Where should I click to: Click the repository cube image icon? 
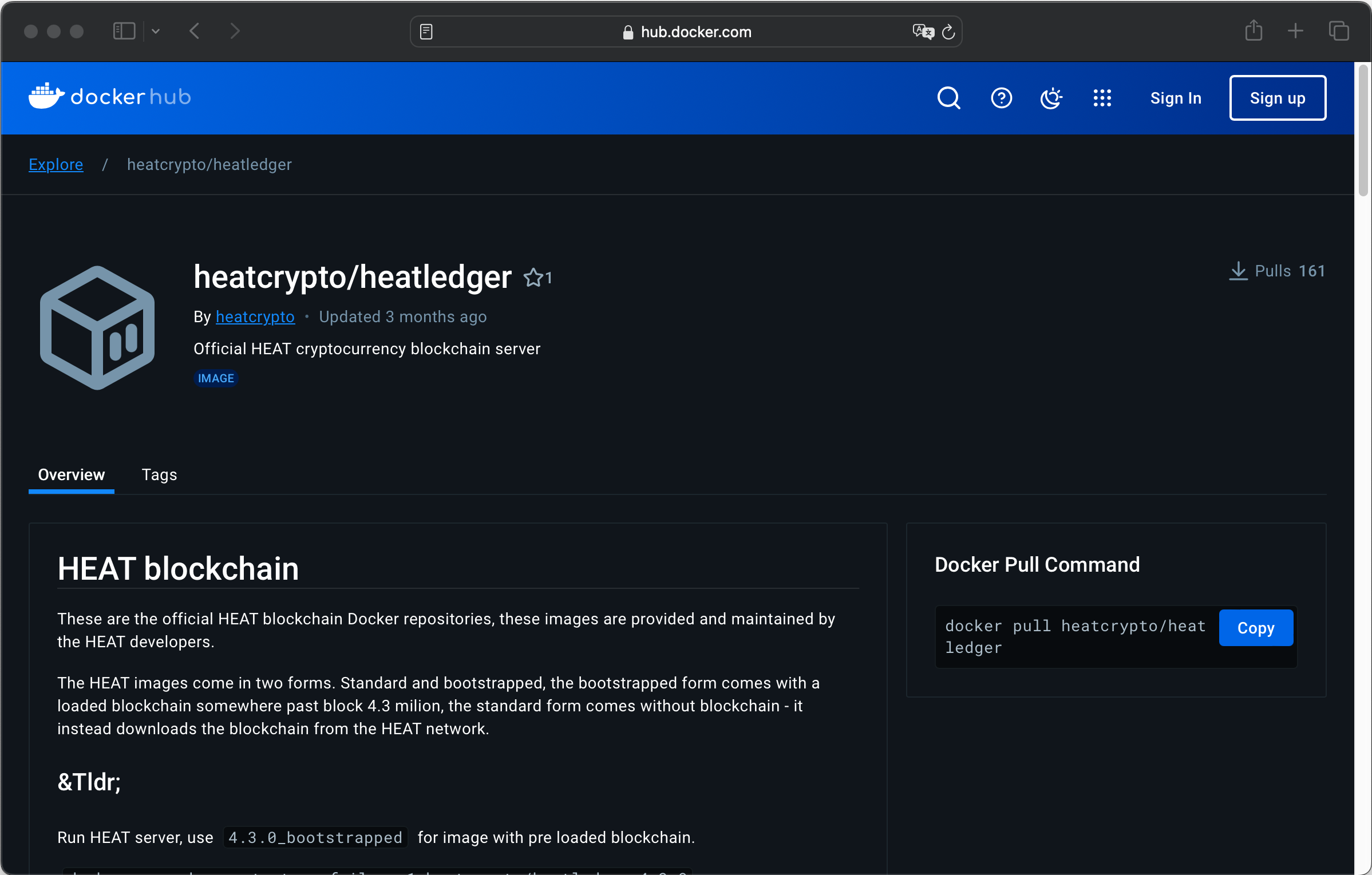point(97,328)
